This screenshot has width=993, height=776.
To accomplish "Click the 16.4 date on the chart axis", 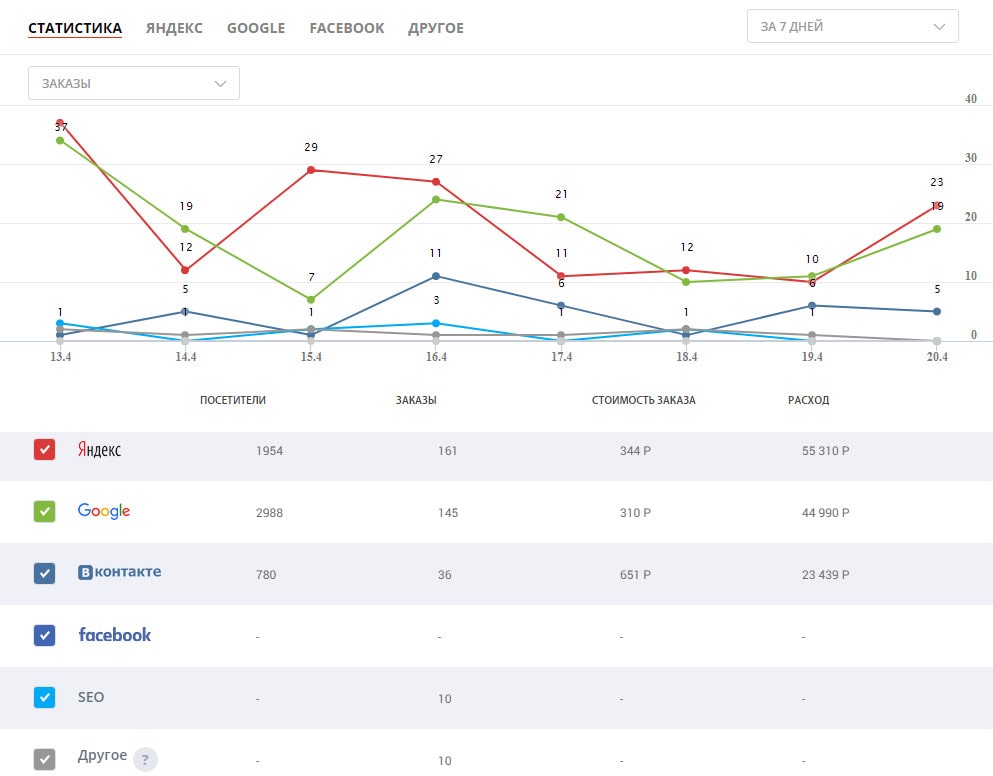I will (x=436, y=357).
